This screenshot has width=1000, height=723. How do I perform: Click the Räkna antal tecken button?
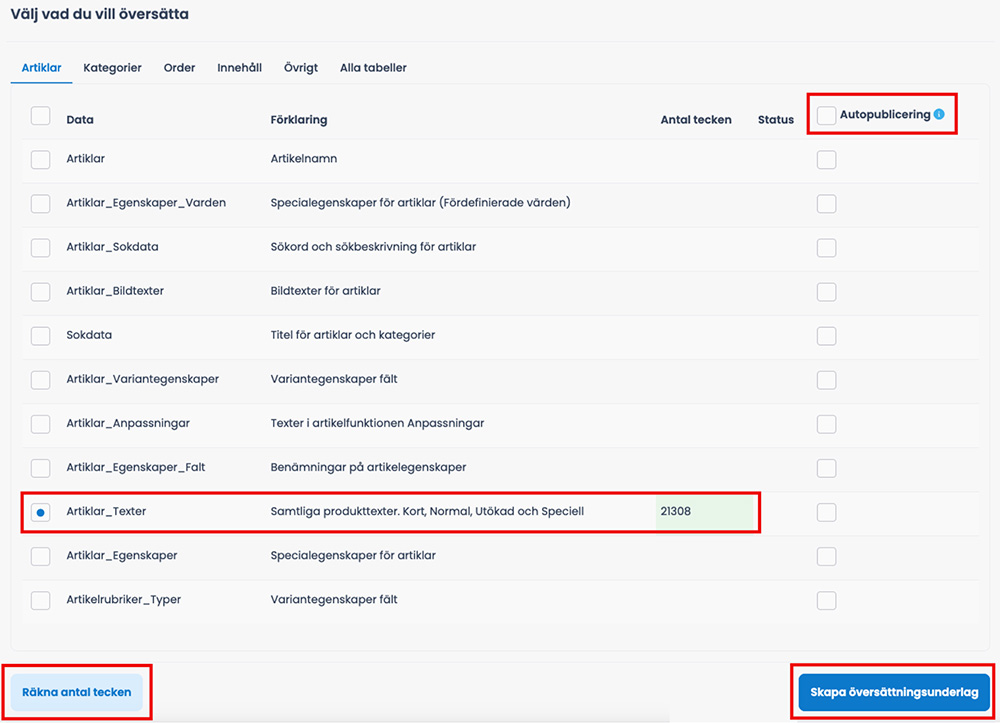pyautogui.click(x=77, y=692)
